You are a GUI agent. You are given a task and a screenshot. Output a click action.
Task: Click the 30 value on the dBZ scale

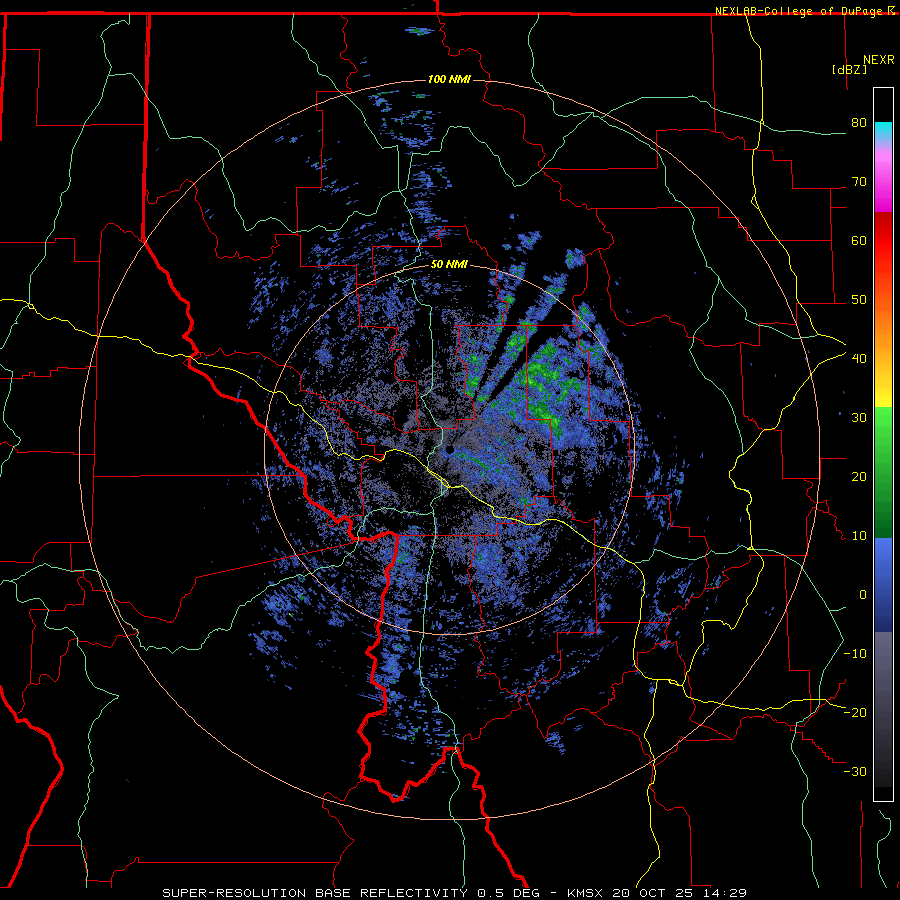(859, 418)
